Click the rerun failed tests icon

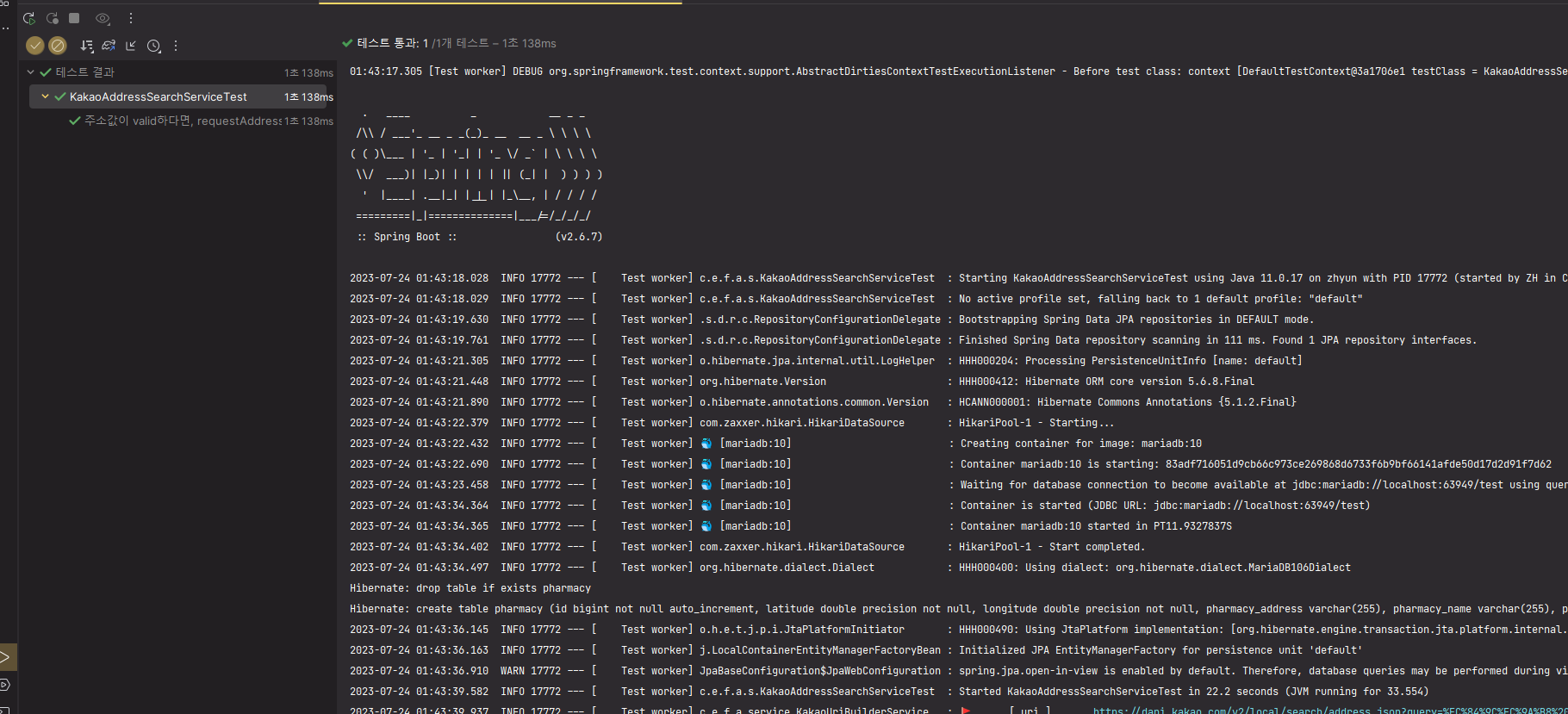(x=53, y=18)
